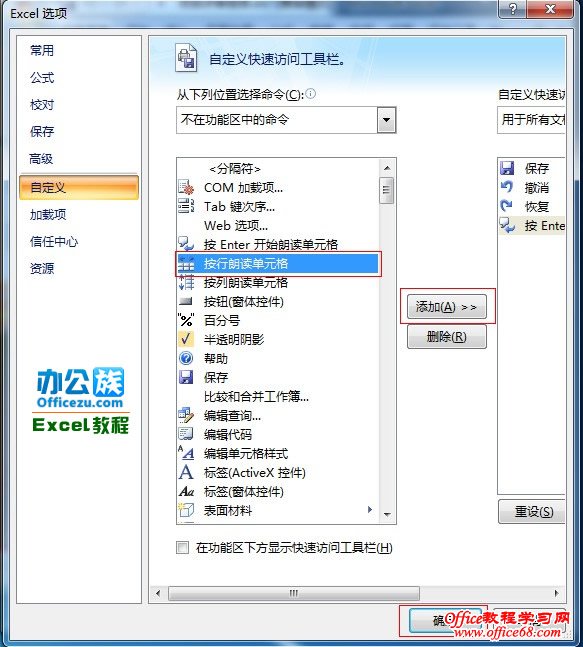
Task: Open the 不在功能区中的命令 dropdown arrow
Action: coord(387,120)
